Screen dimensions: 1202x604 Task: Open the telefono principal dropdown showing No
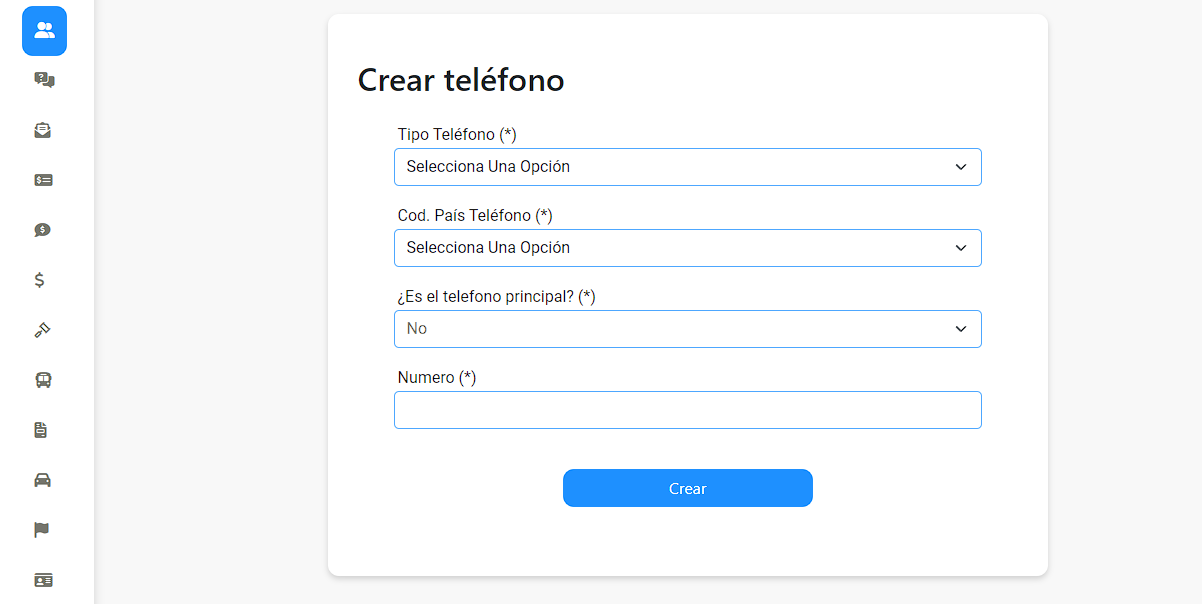(688, 329)
